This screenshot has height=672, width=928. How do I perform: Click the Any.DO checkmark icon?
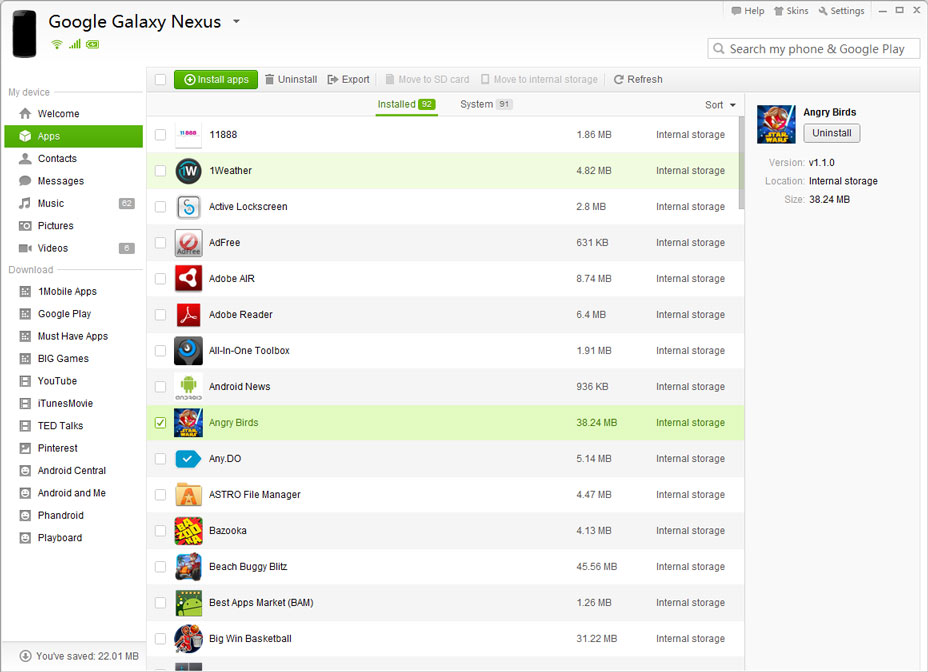tap(188, 459)
